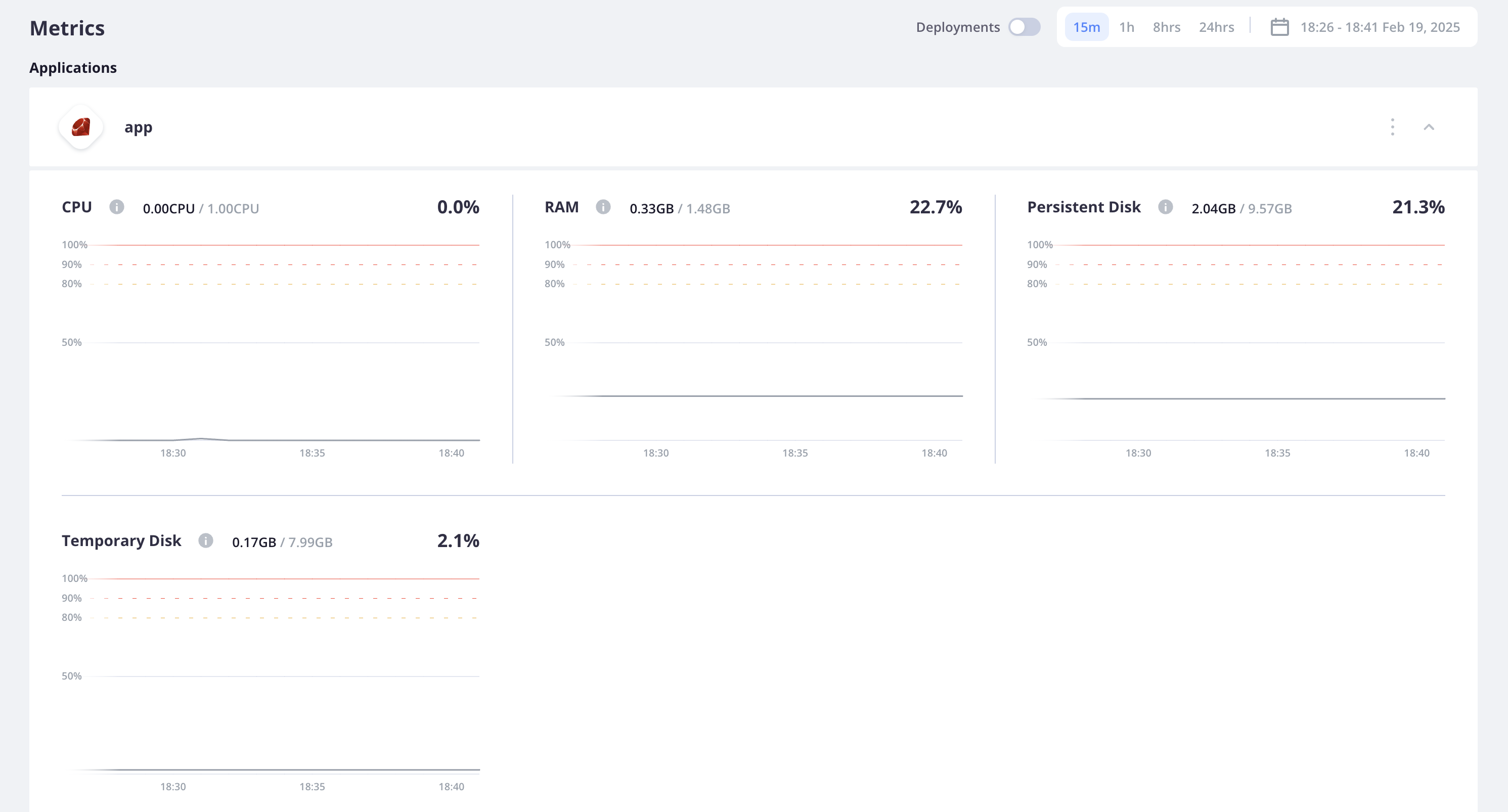This screenshot has width=1508, height=812.
Task: Click the app collapse chevron icon
Action: [1429, 127]
